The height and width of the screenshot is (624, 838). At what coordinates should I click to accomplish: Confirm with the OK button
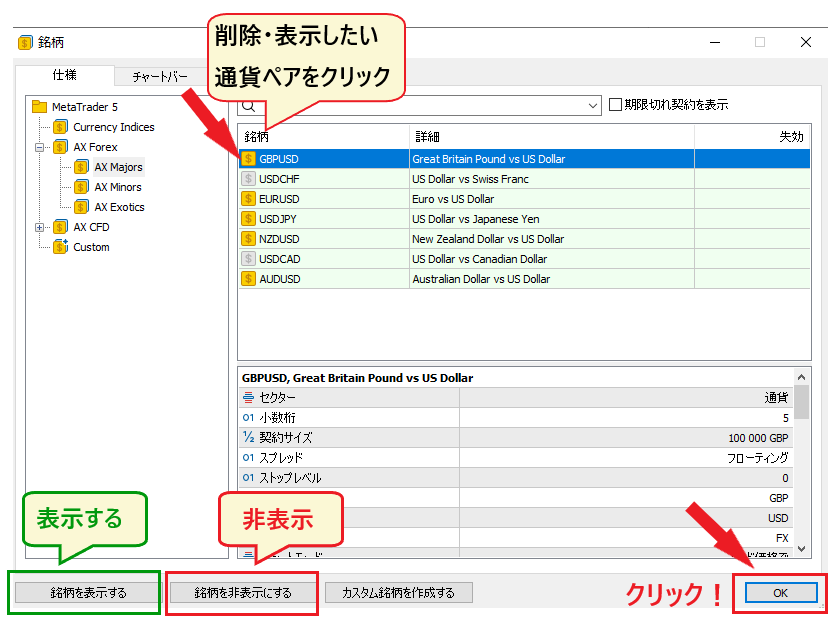pos(780,593)
